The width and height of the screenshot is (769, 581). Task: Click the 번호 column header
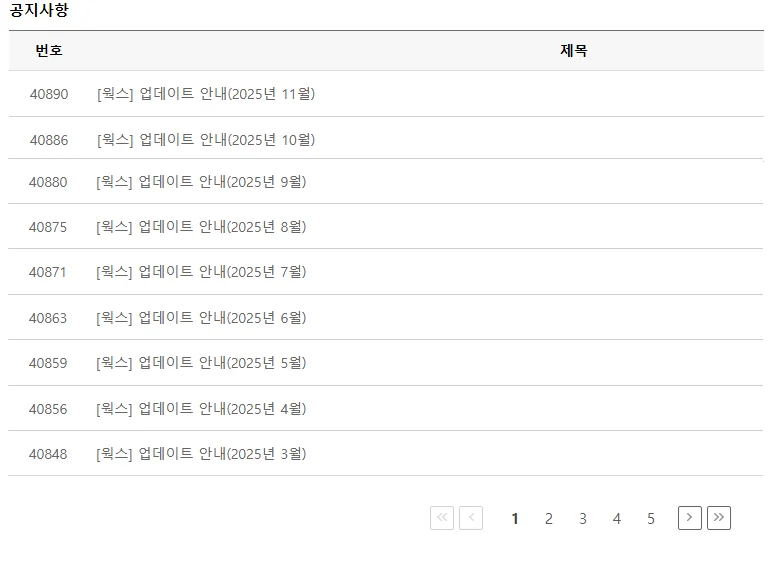click(x=49, y=51)
